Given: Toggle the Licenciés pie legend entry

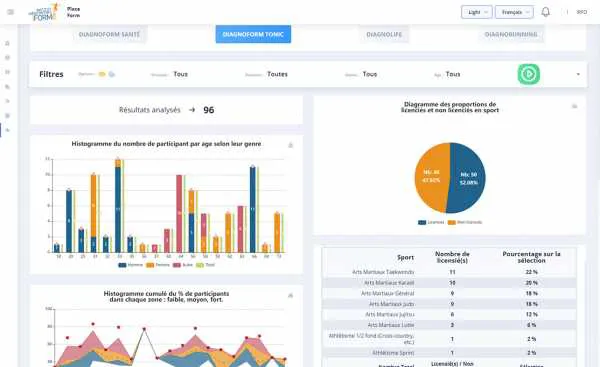Looking at the screenshot, I should pos(431,222).
